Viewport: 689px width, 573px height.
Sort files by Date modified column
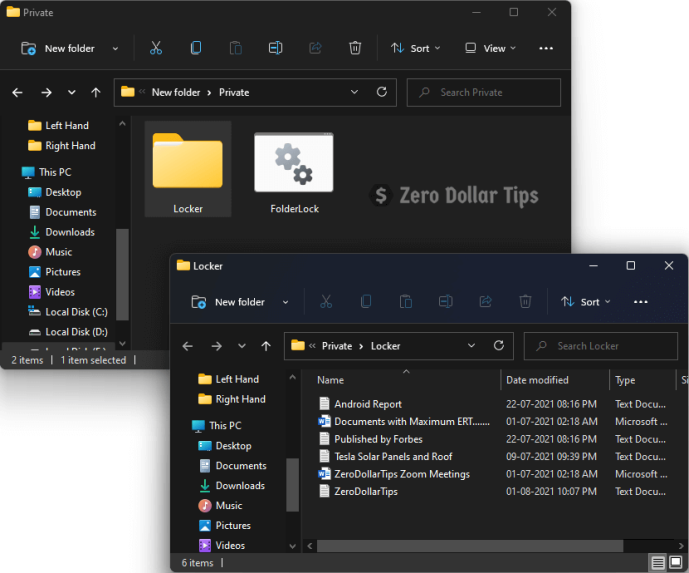[537, 380]
